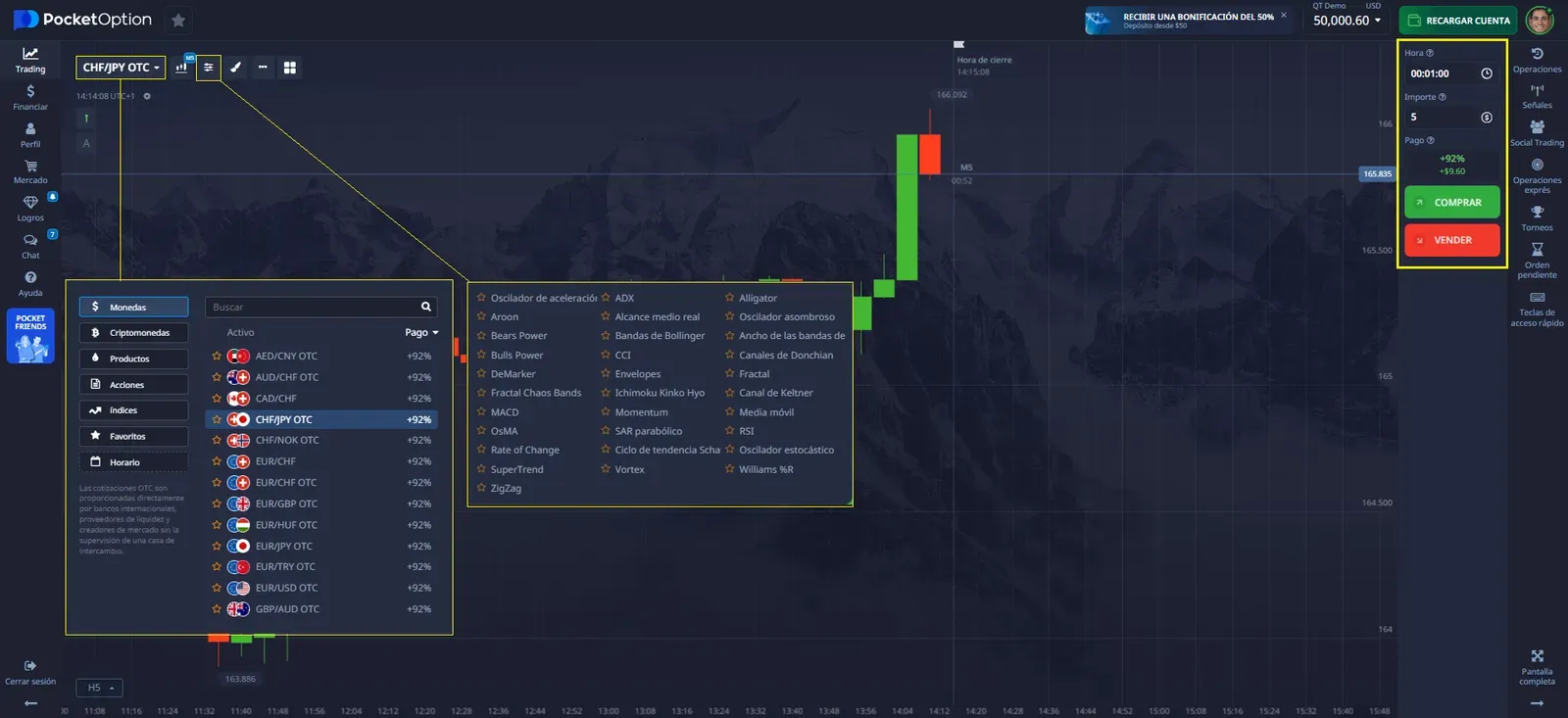Open the chart type icon in toolbar

click(x=181, y=68)
